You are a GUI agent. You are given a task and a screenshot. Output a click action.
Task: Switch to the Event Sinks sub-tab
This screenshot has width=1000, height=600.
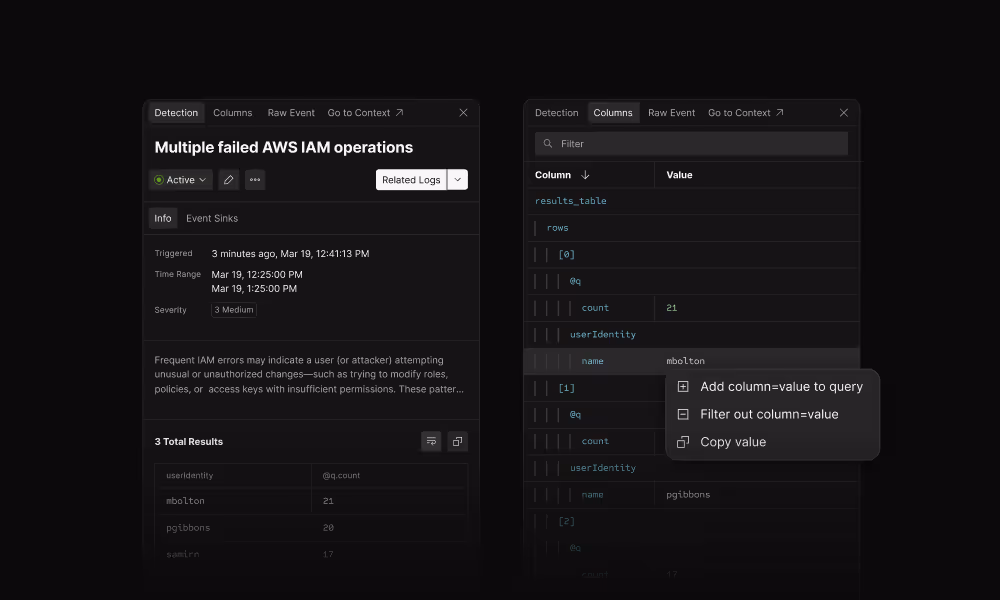click(212, 218)
